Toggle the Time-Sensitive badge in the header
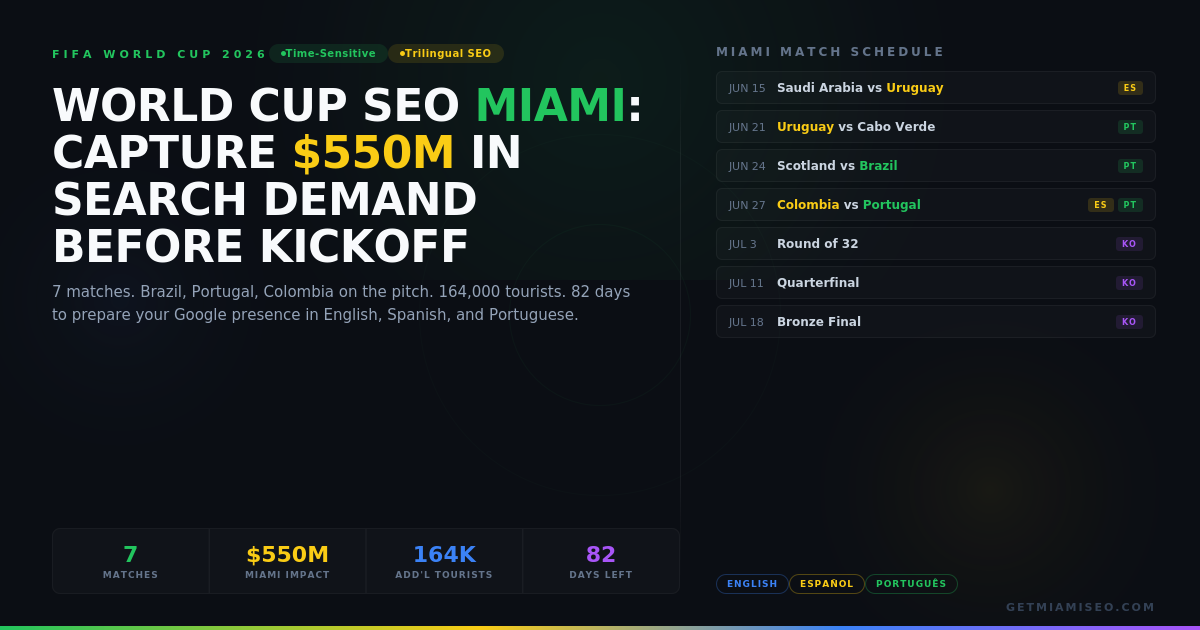Image resolution: width=1200 pixels, height=630 pixels. click(x=328, y=53)
